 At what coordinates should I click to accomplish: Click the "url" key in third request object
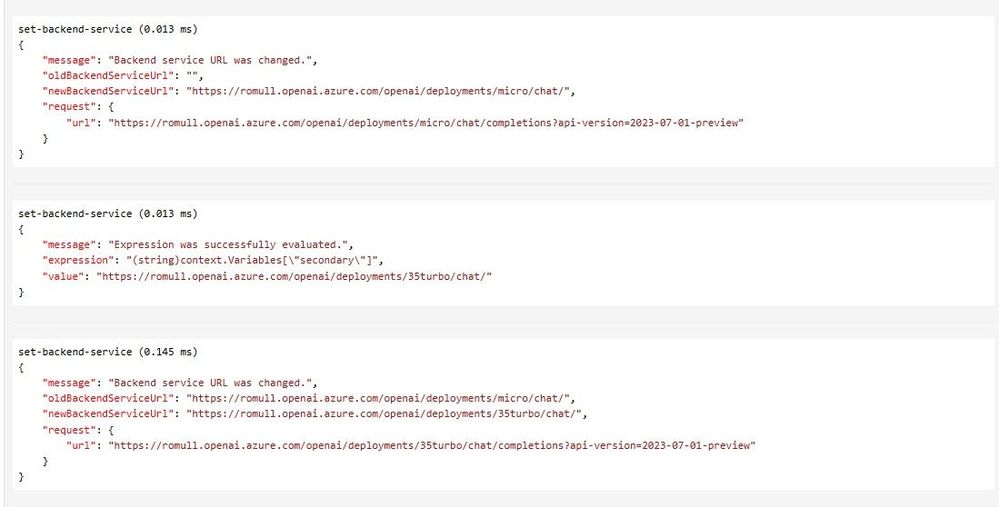pos(80,446)
